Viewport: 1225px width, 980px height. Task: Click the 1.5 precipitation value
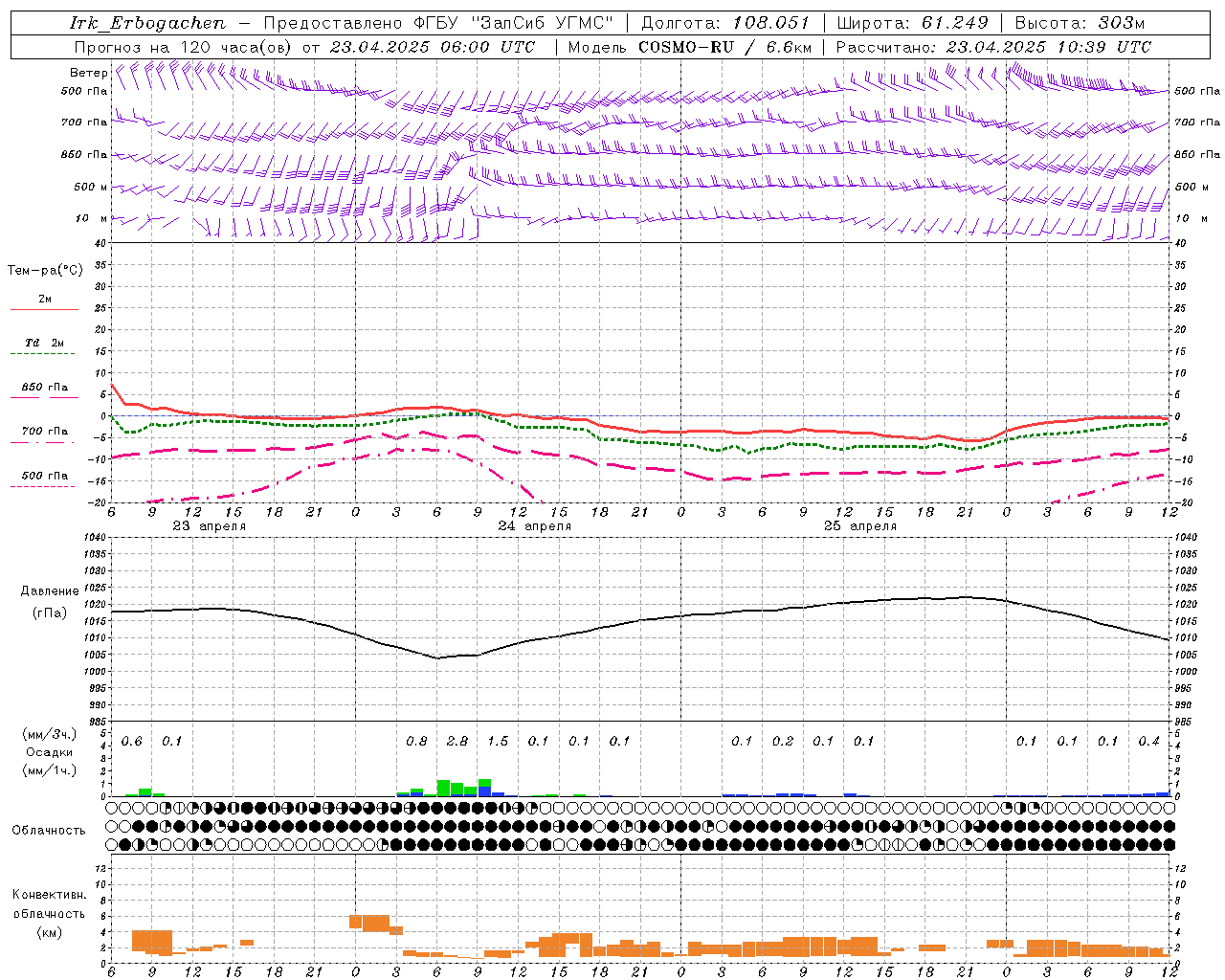coord(498,742)
